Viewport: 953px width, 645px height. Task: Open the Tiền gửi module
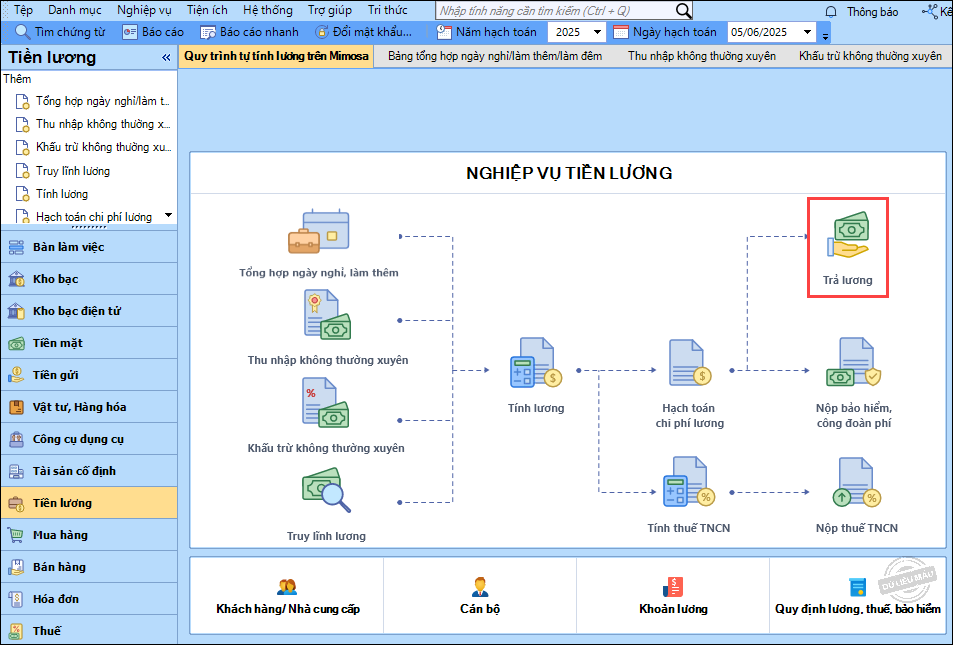tap(89, 375)
